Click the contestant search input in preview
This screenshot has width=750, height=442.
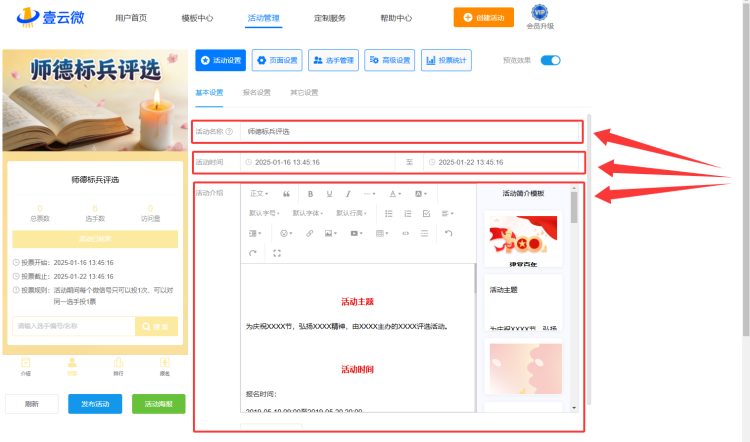(x=74, y=327)
